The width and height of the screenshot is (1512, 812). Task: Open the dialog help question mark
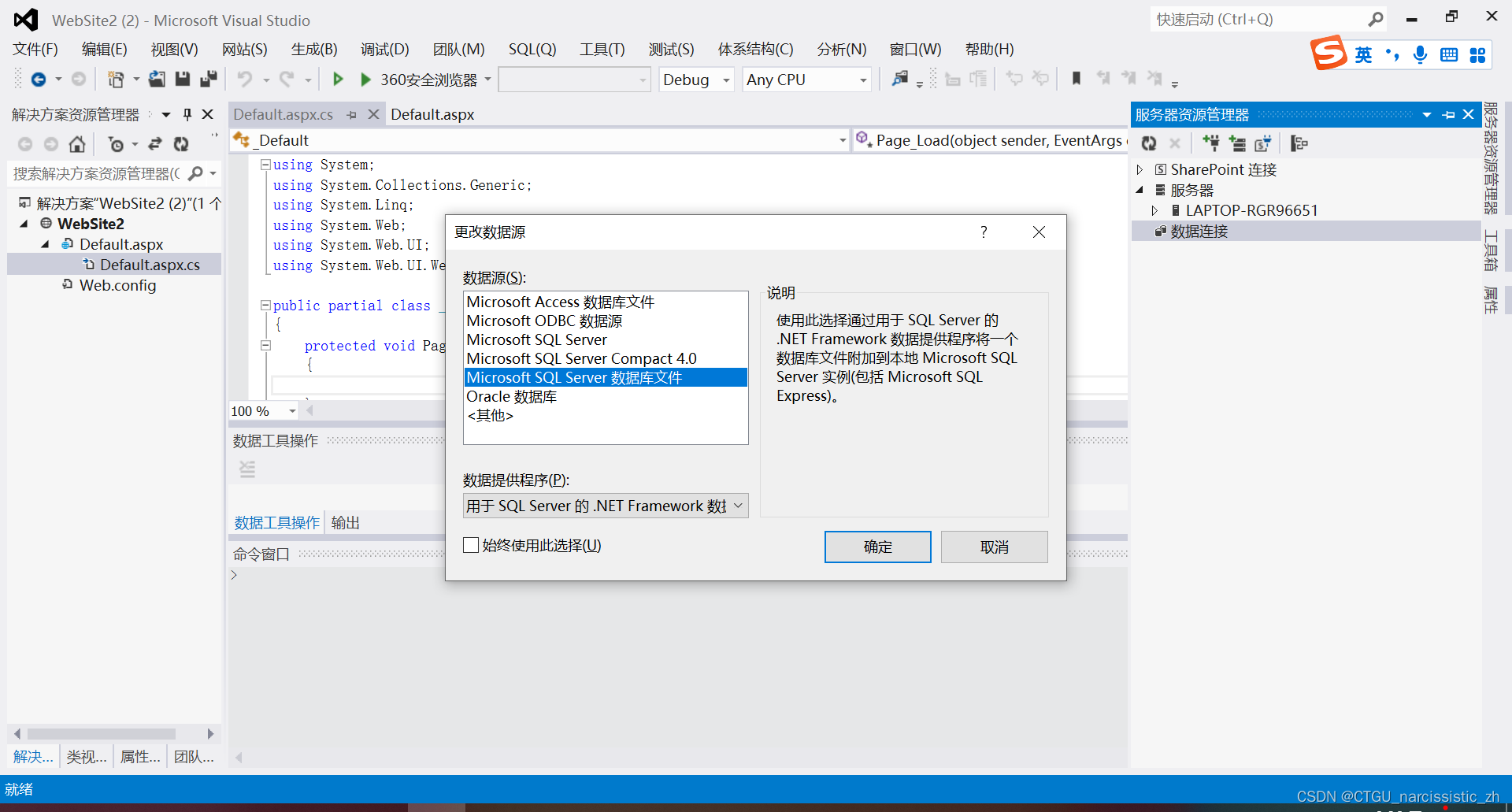(984, 232)
